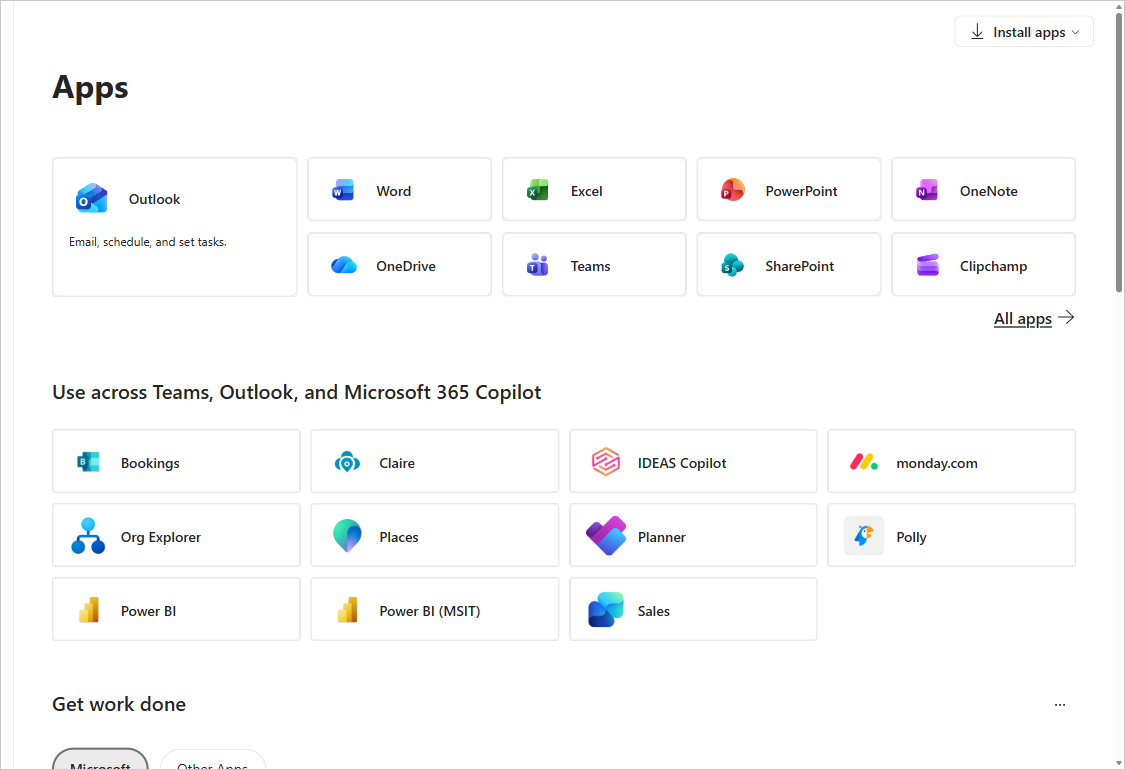Switch to the Other Apps tab
Screen dimensions: 1125x770
(212, 759)
